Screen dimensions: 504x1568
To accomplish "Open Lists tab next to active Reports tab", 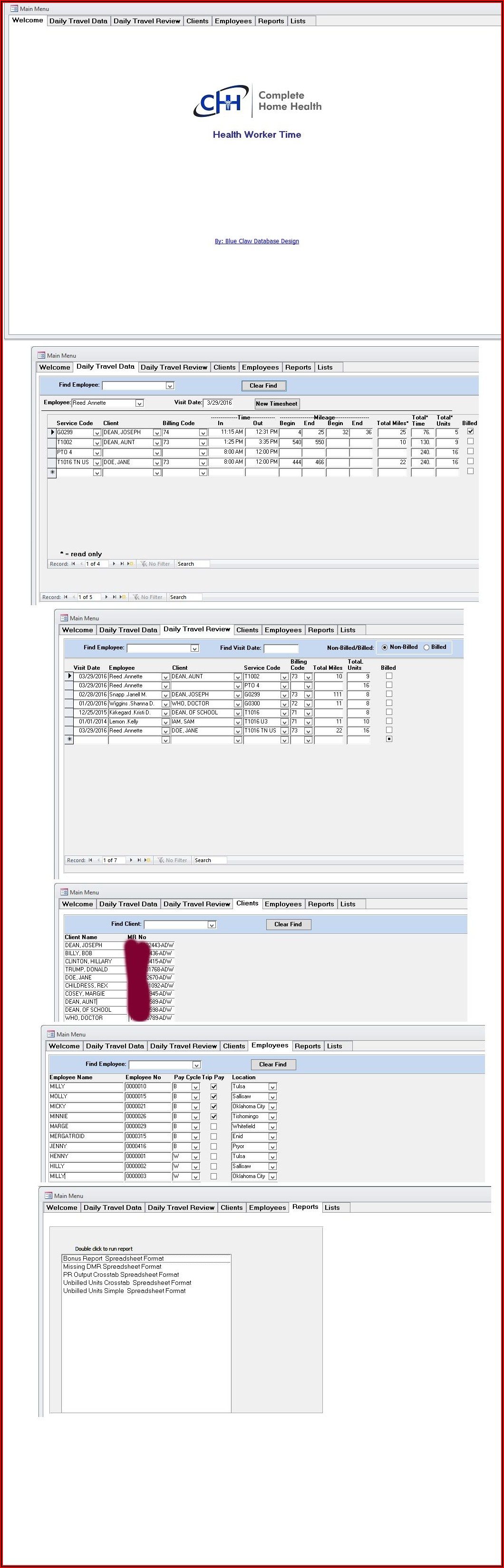I will (x=331, y=1207).
